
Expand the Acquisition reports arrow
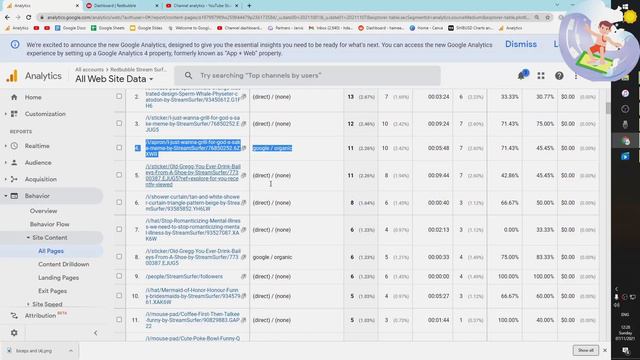[6, 179]
